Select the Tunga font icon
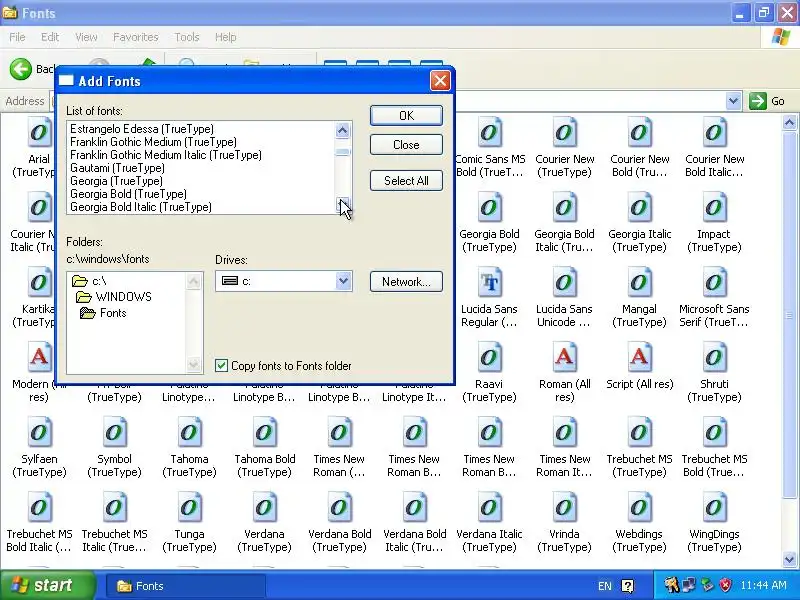 [189, 508]
